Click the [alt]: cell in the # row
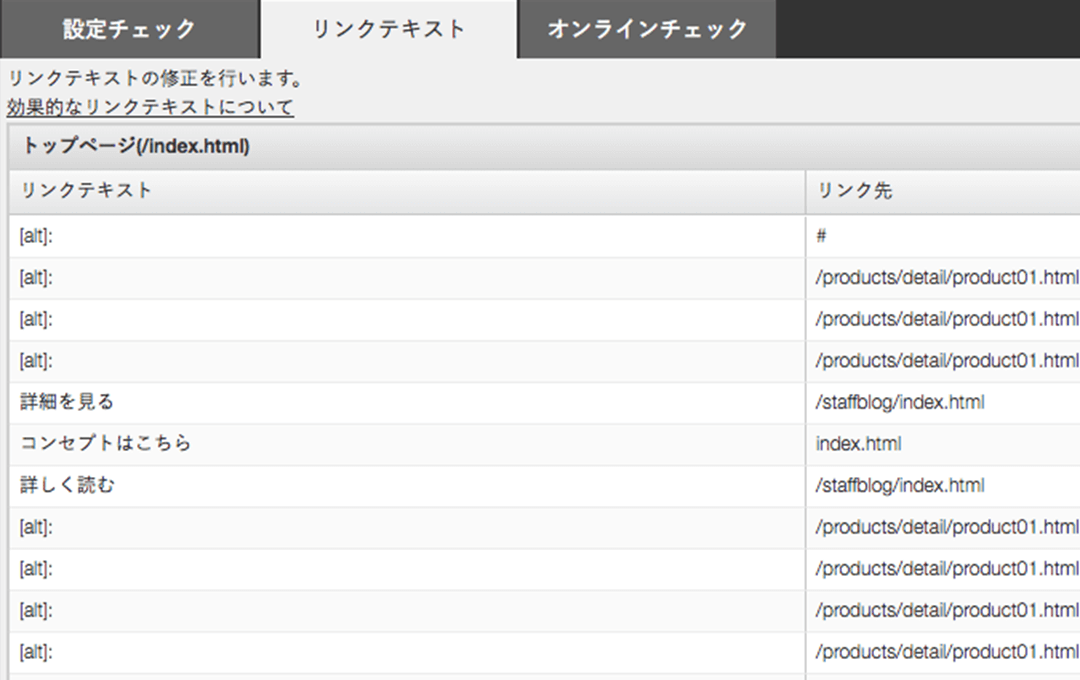Screen dimensions: 1080x680 pos(407,236)
